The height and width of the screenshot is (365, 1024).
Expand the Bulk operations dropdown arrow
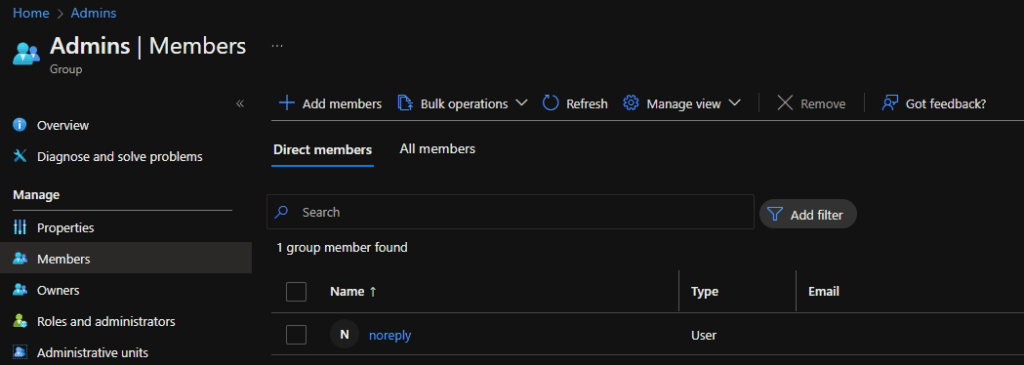pos(521,103)
